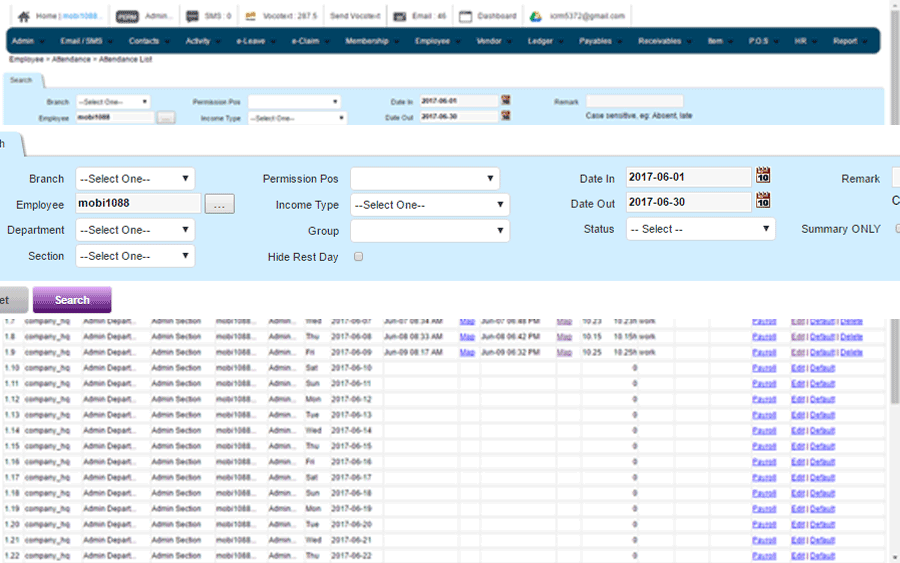Screen dimensions: 900x563
Task: Click the table scrollbar down arrow
Action: (895, 557)
